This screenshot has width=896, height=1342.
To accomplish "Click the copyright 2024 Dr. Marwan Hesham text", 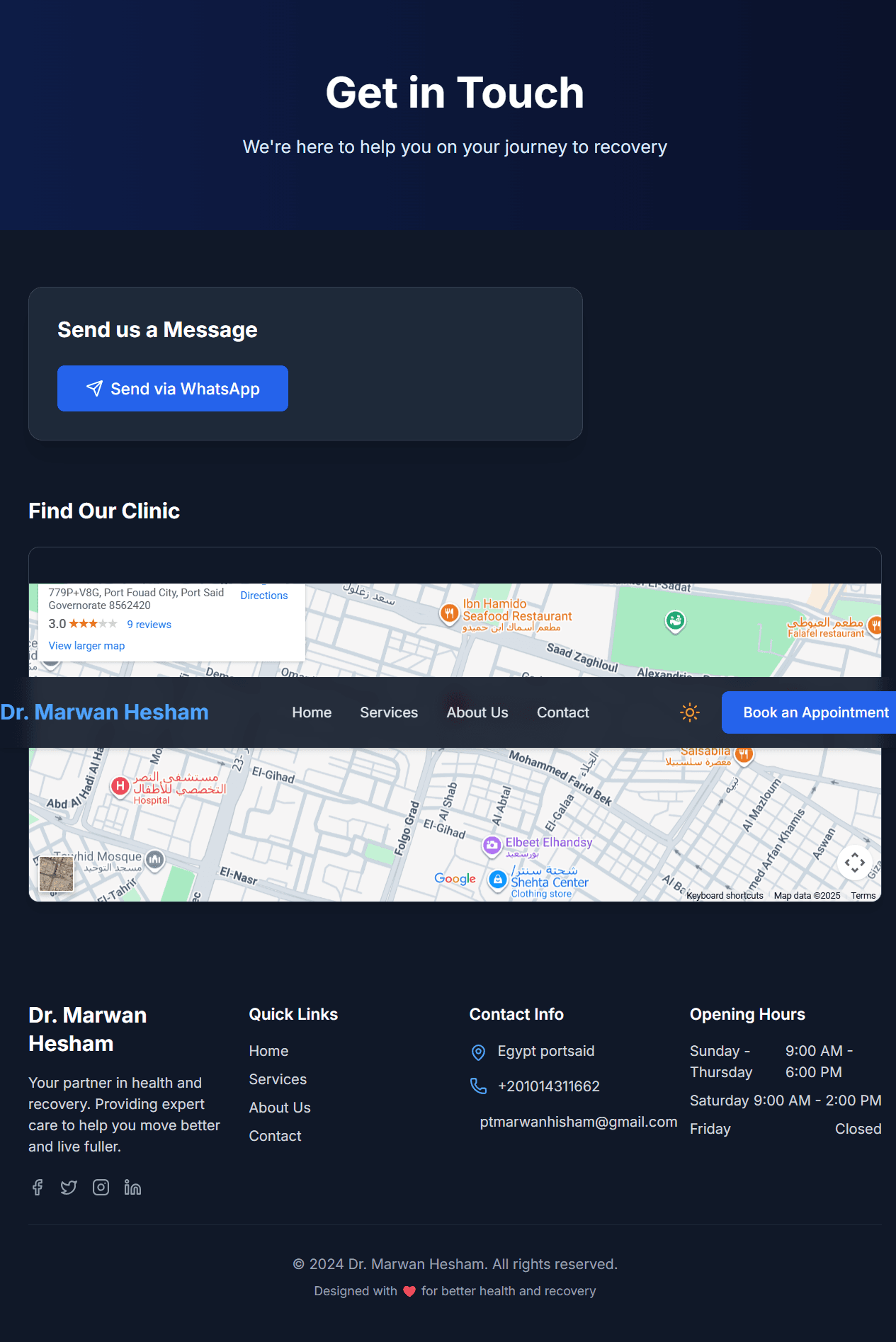I will pos(455,1264).
